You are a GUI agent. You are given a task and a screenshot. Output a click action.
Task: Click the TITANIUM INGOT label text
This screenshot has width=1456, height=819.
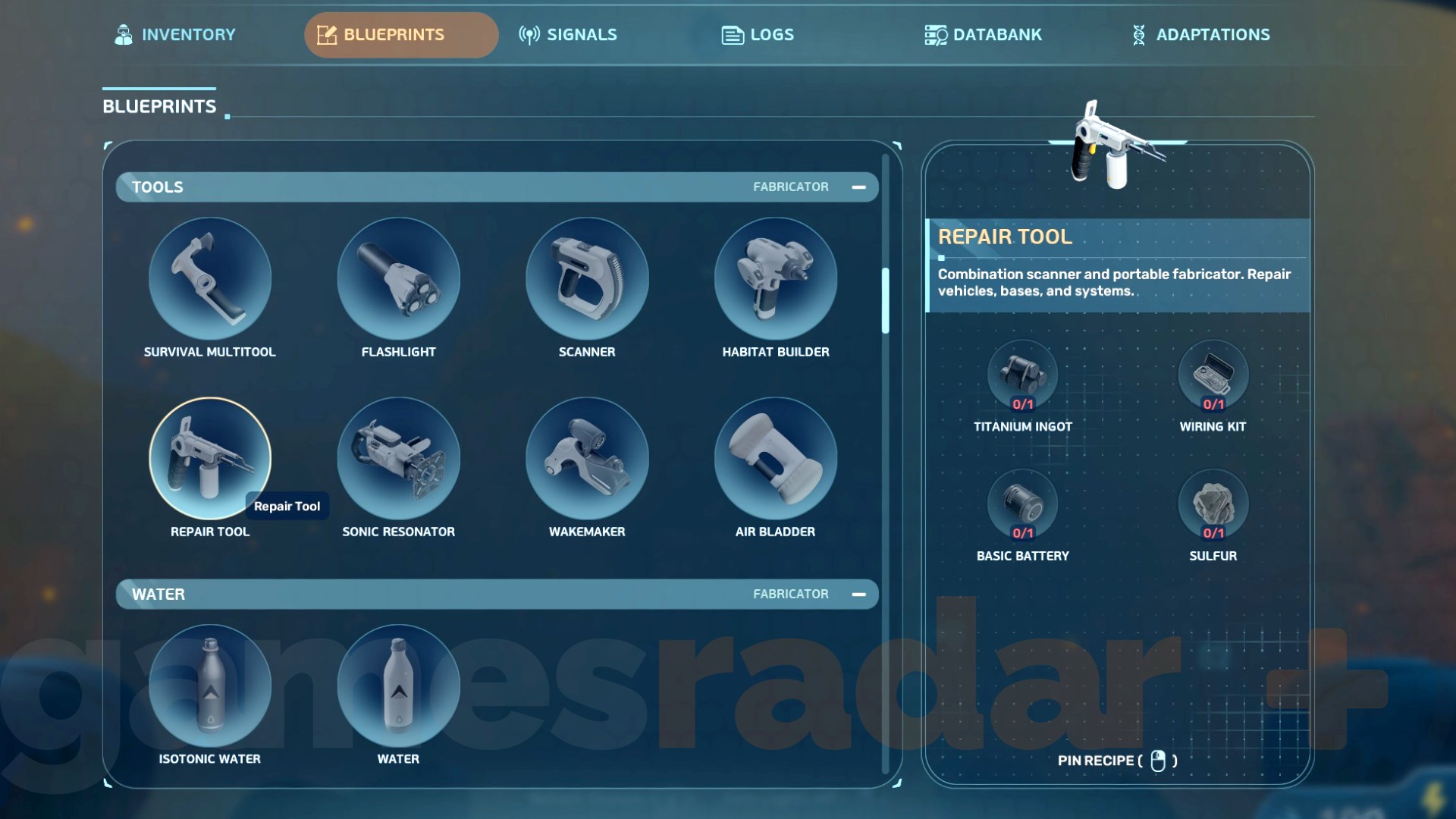(1023, 427)
